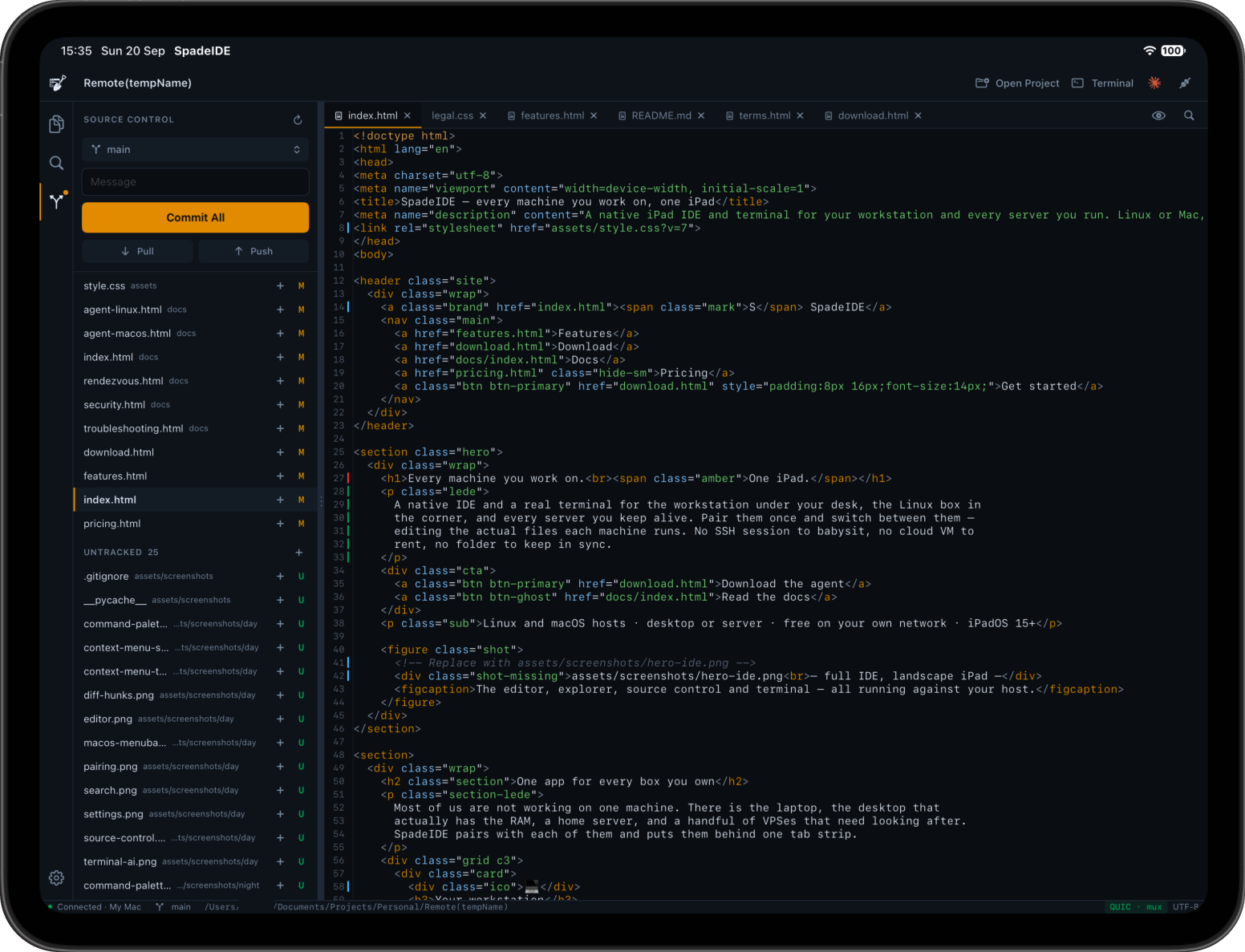This screenshot has width=1245, height=952.
Task: Click the Wi-Fi icon in status bar
Action: pyautogui.click(x=1150, y=51)
